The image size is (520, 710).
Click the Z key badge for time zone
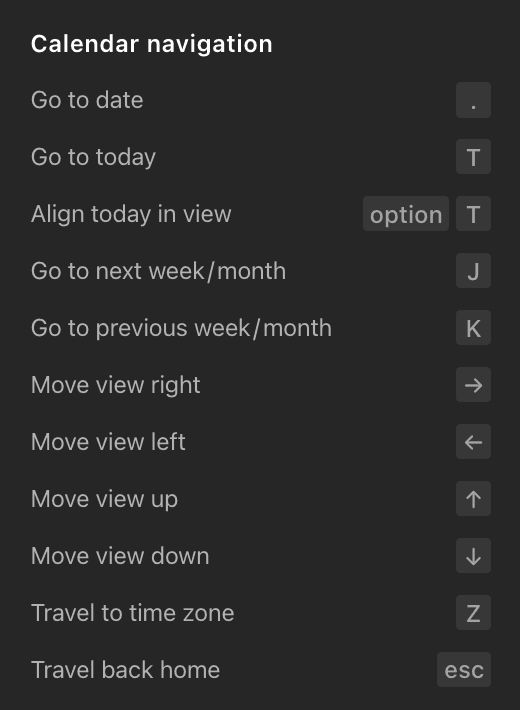(473, 613)
